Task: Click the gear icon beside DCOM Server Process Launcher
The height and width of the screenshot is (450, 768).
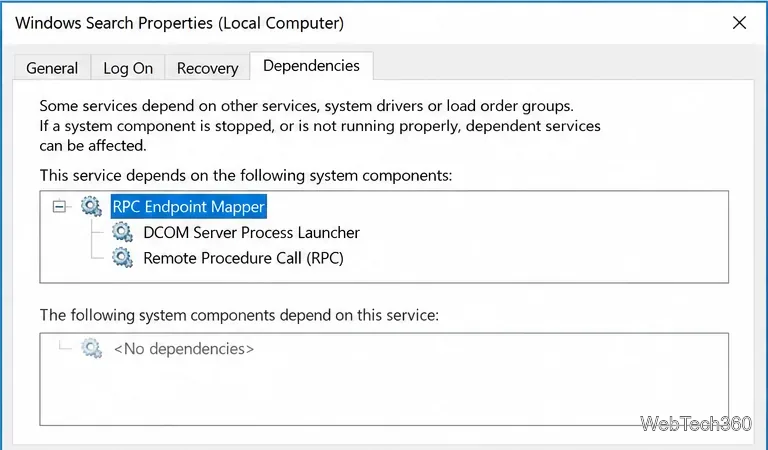Action: tap(122, 233)
